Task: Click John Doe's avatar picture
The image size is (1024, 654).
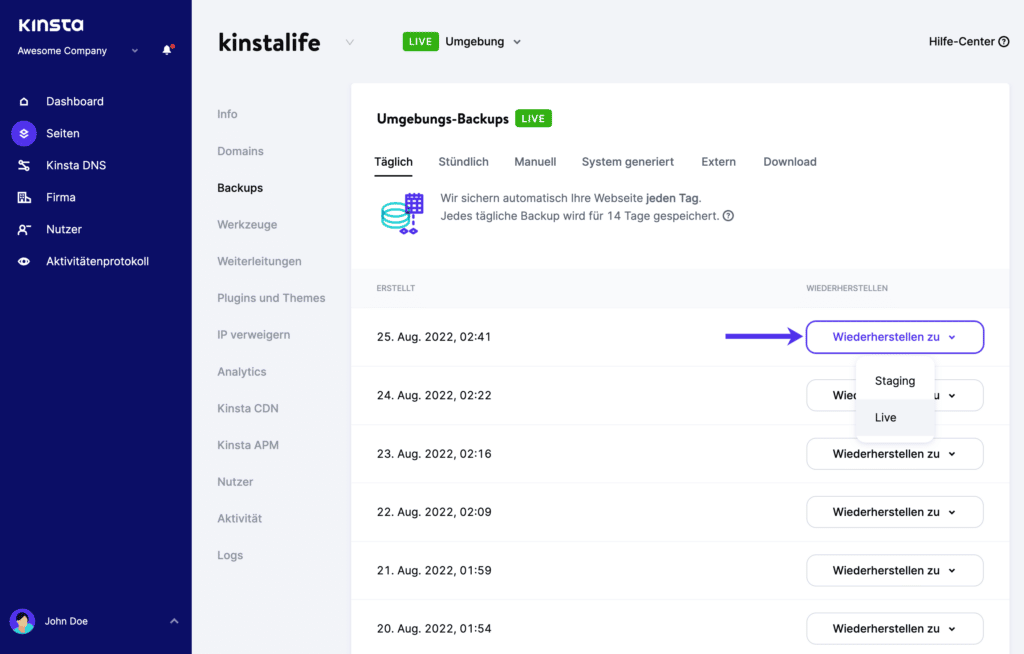Action: [x=22, y=621]
